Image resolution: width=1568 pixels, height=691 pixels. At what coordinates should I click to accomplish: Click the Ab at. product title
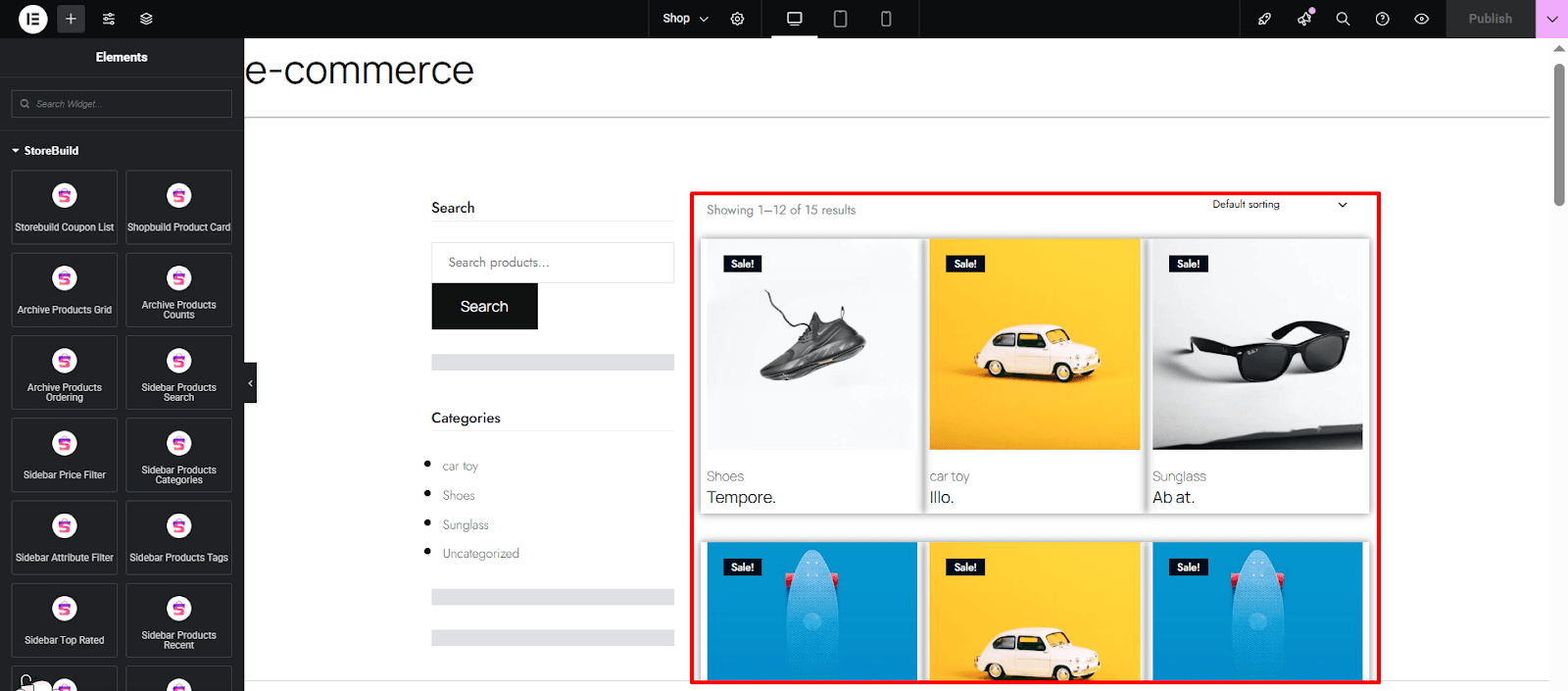click(x=1173, y=498)
